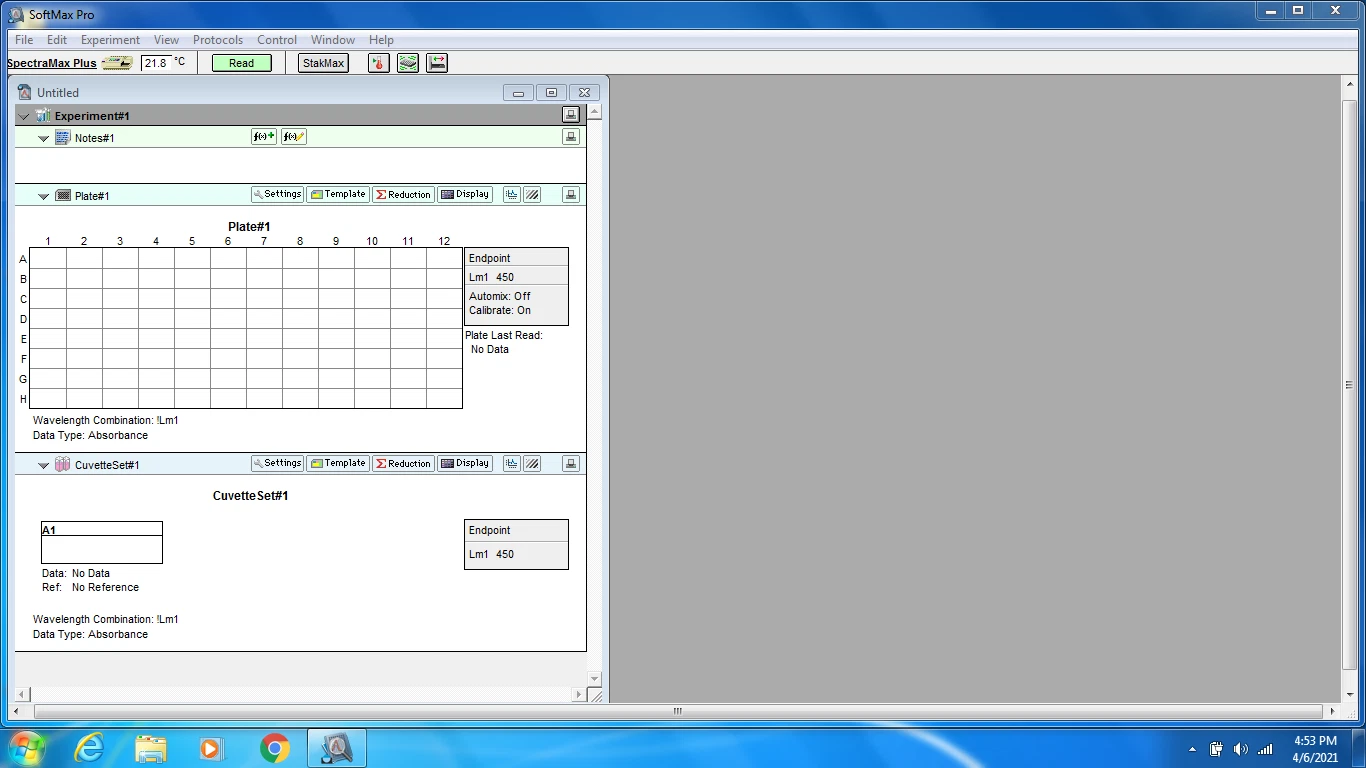Open the Edit menu
The width and height of the screenshot is (1366, 768).
(57, 40)
